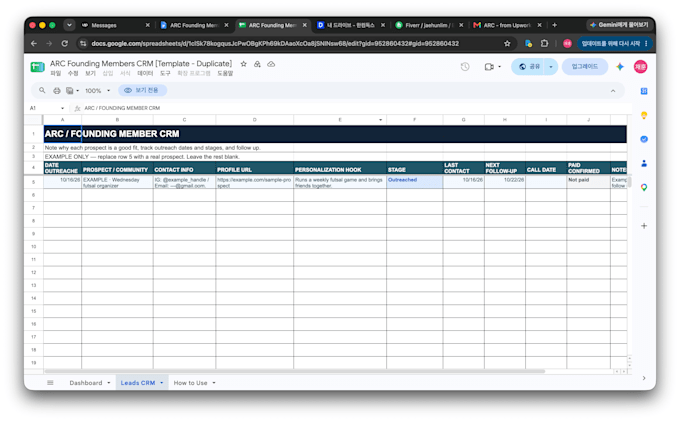This screenshot has height=422, width=680.
Task: Click the Chrome update restart button
Action: 615,43
